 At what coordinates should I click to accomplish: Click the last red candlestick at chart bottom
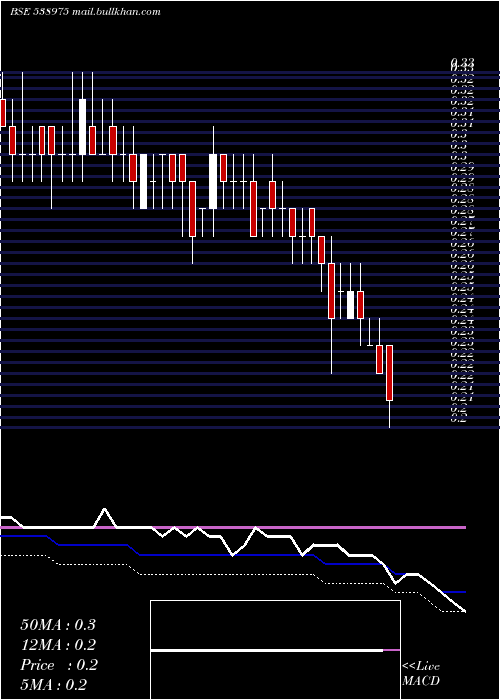pos(389,373)
